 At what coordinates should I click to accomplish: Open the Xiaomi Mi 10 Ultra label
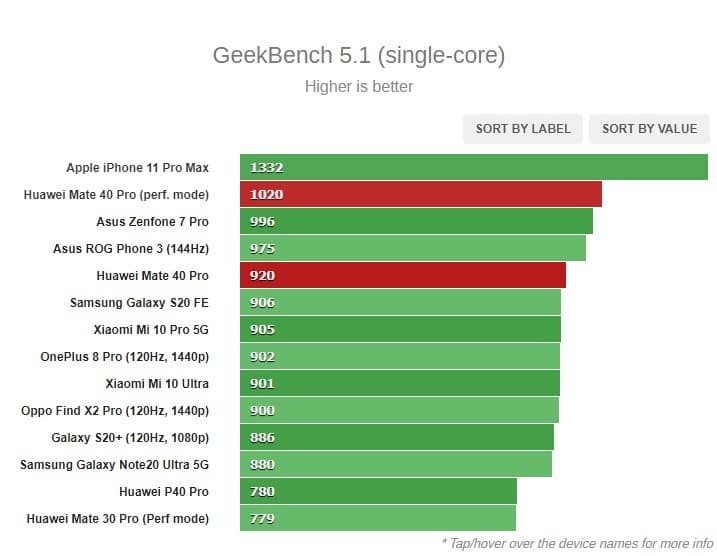[157, 384]
